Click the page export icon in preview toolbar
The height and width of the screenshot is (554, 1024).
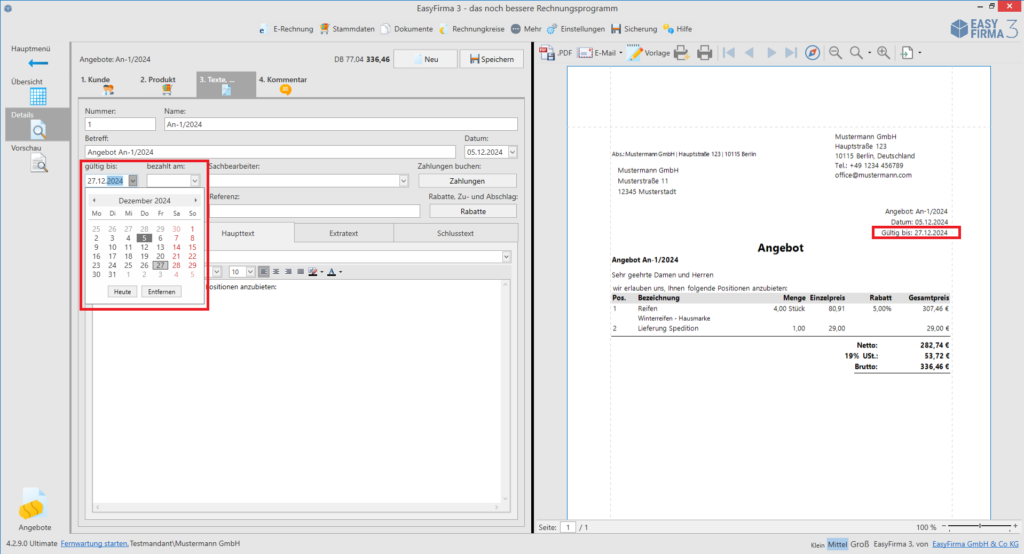point(907,53)
